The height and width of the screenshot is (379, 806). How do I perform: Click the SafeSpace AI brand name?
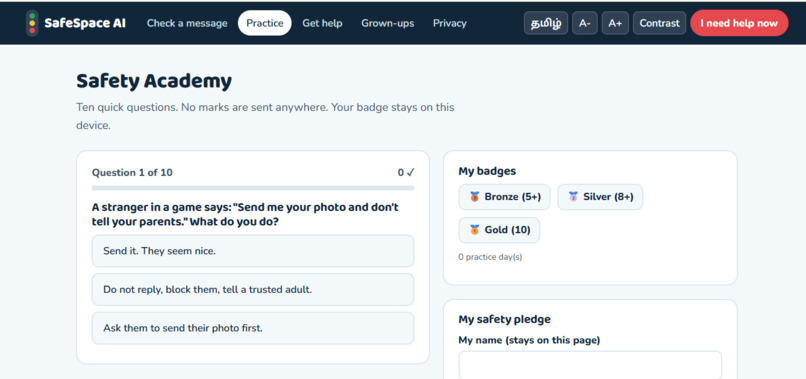85,23
